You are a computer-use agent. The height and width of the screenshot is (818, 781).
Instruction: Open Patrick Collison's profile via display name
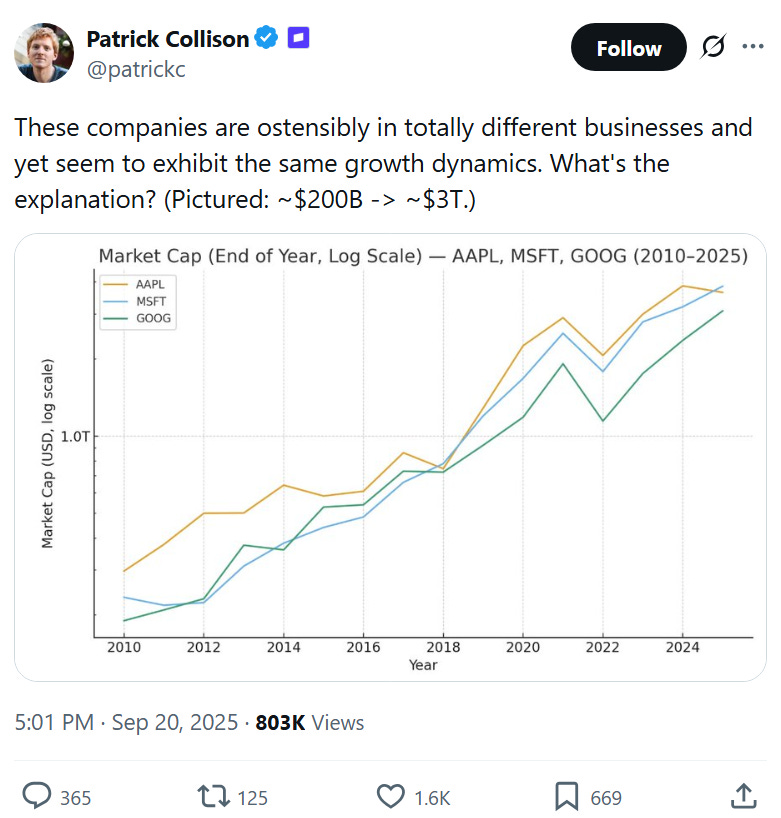point(167,39)
